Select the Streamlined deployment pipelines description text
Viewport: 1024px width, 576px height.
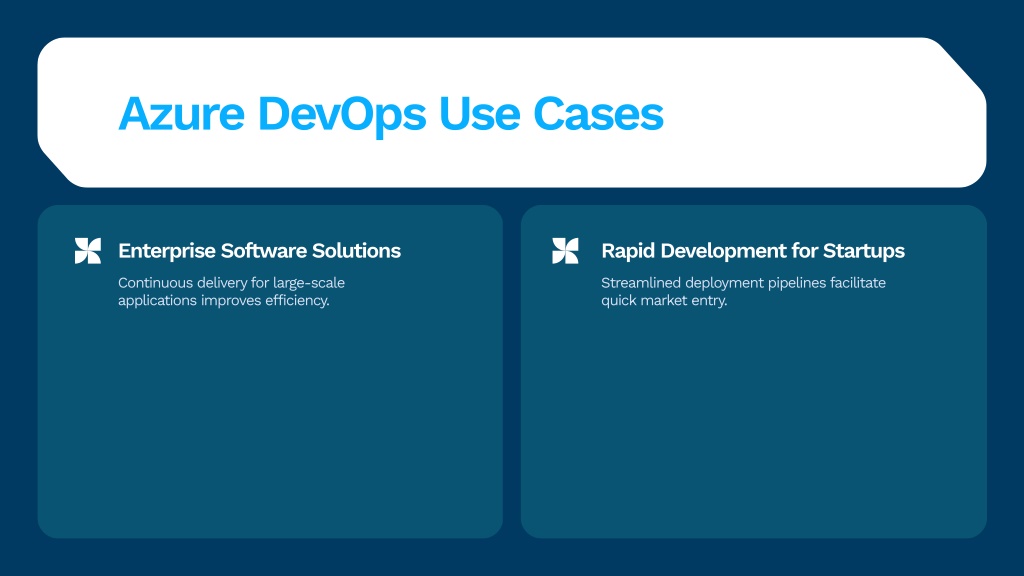743,292
